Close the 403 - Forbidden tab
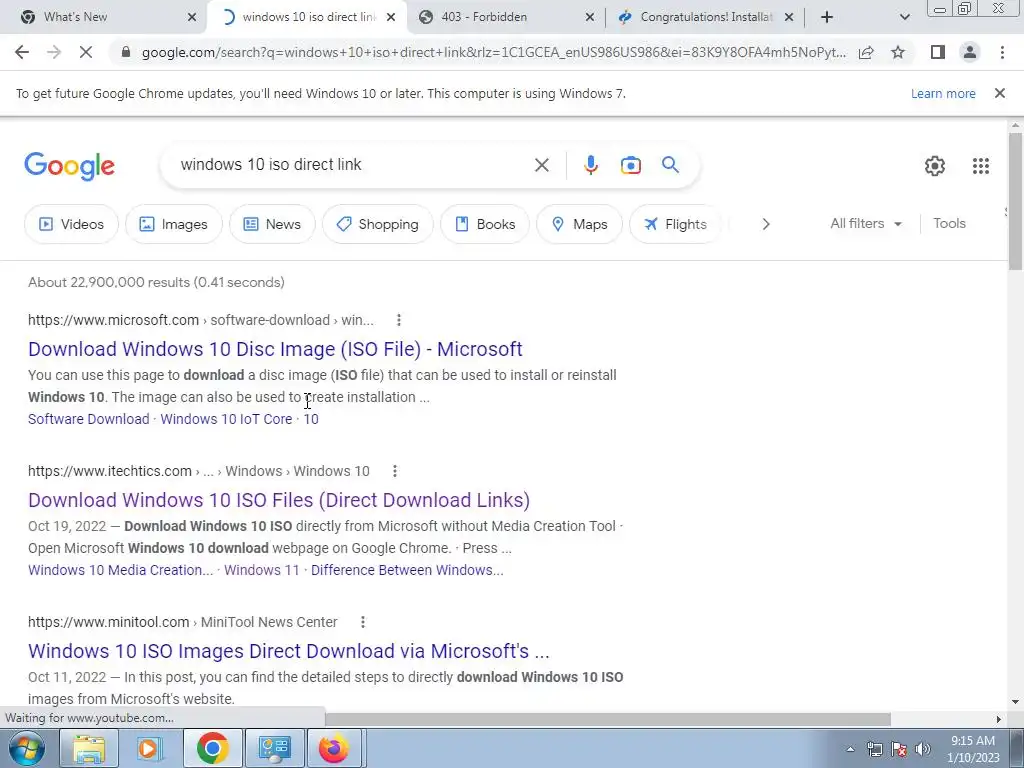The height and width of the screenshot is (768, 1024). click(589, 18)
